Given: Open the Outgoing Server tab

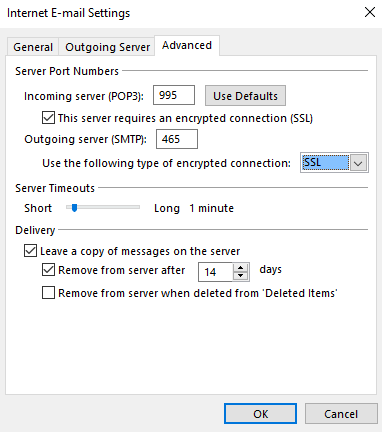Looking at the screenshot, I should click(107, 47).
